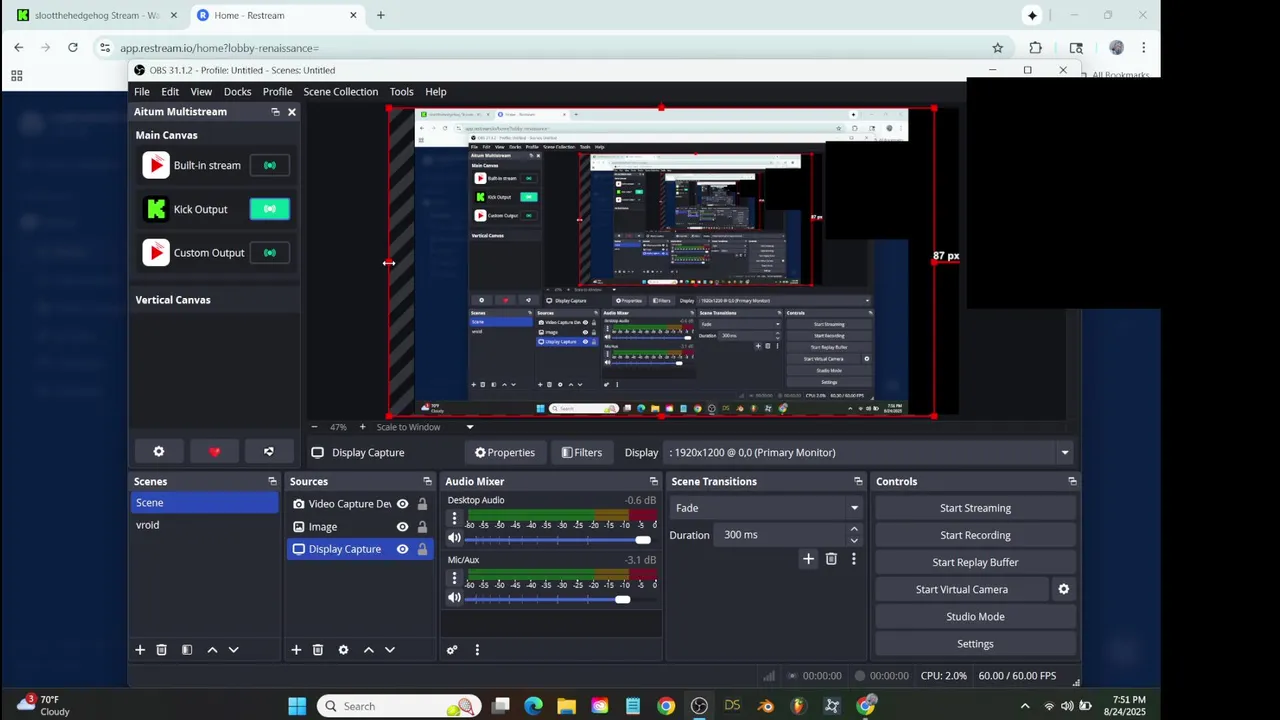Open Filters for Display Capture

click(x=582, y=453)
